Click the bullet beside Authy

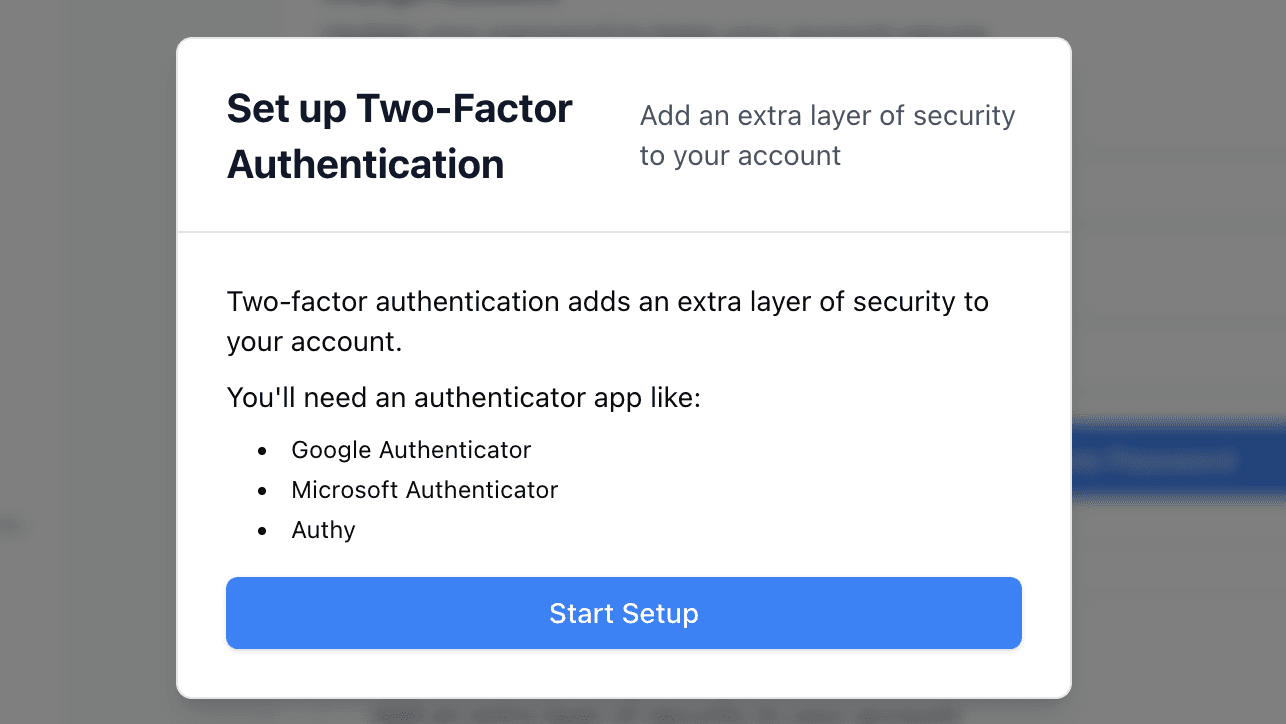[x=261, y=531]
